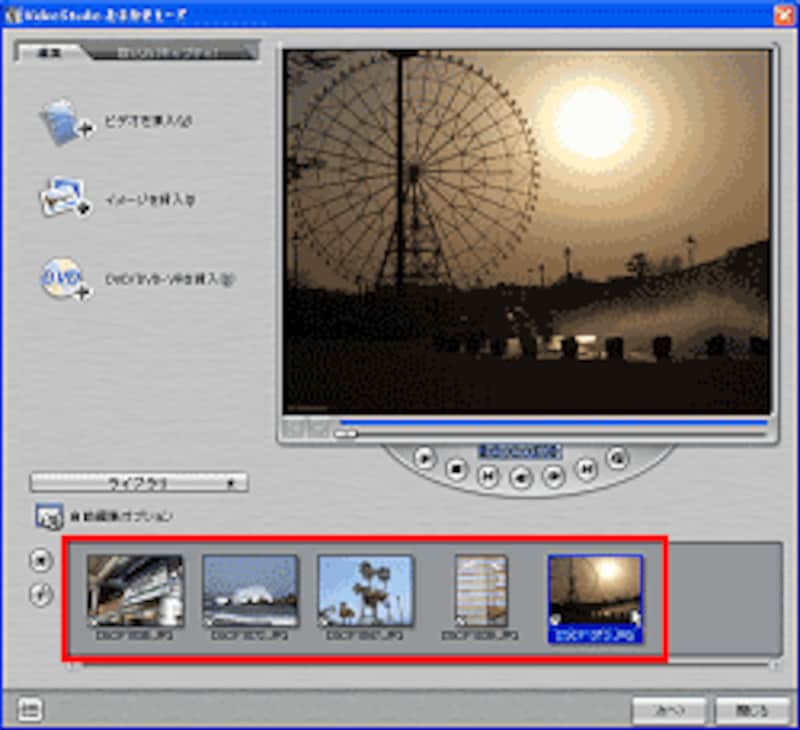Click the insert image (イメージを挿入) icon
Image resolution: width=800 pixels, height=730 pixels.
pos(66,199)
